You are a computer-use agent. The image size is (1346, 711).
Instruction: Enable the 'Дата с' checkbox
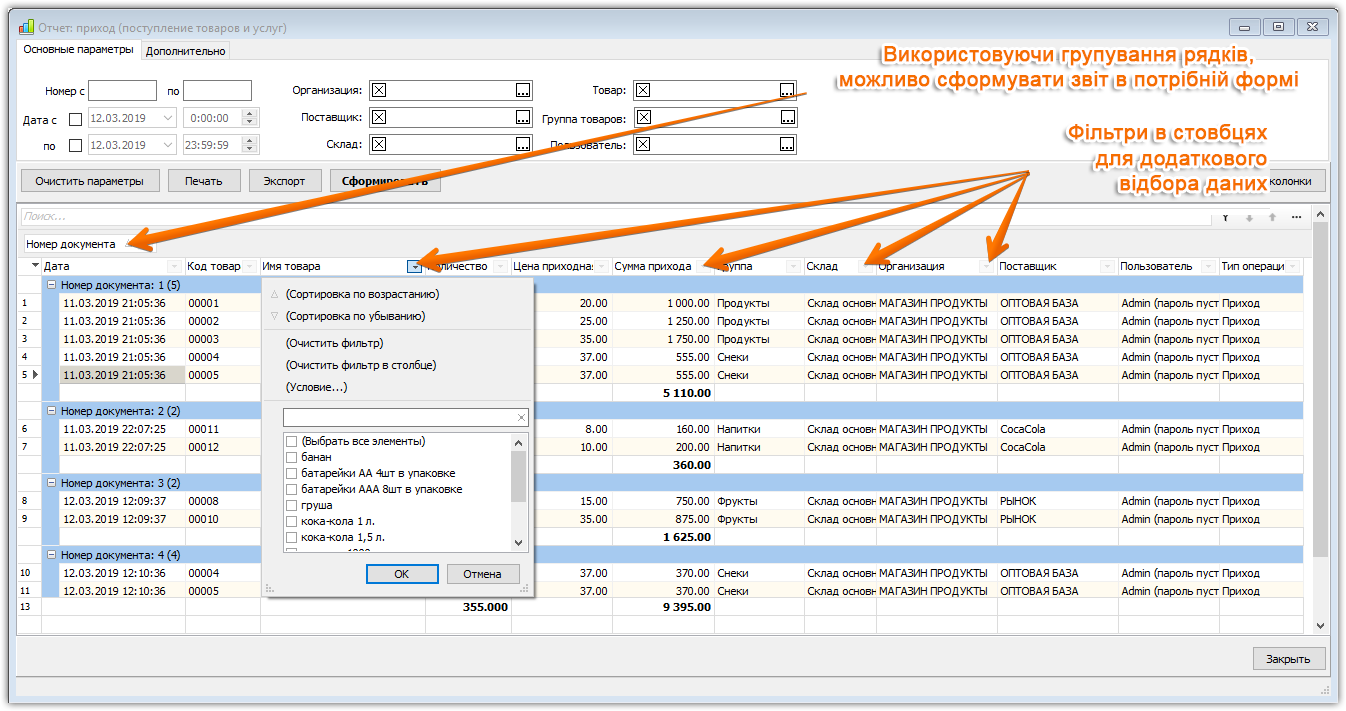(75, 119)
